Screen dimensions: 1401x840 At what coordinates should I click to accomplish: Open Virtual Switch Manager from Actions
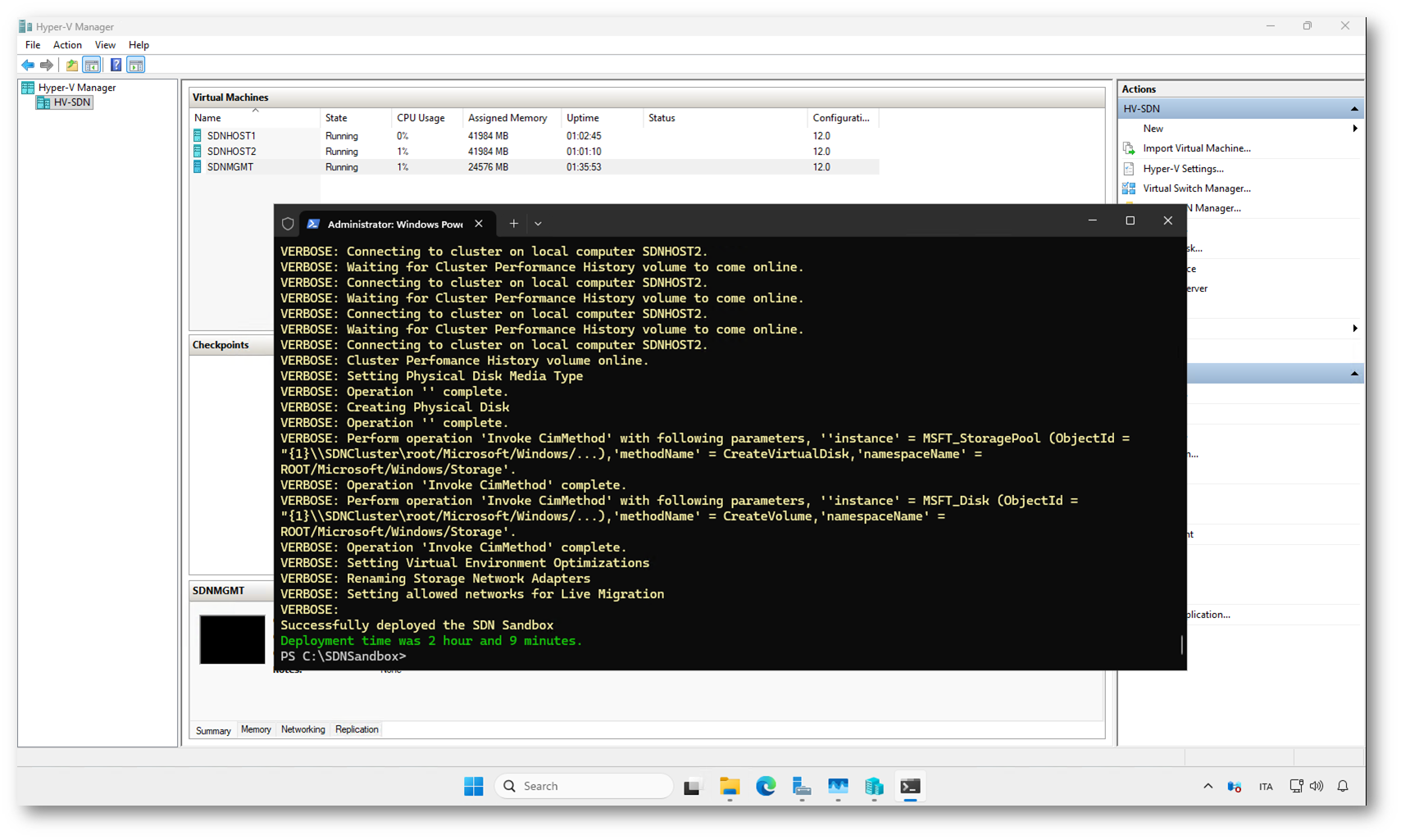(x=1196, y=188)
